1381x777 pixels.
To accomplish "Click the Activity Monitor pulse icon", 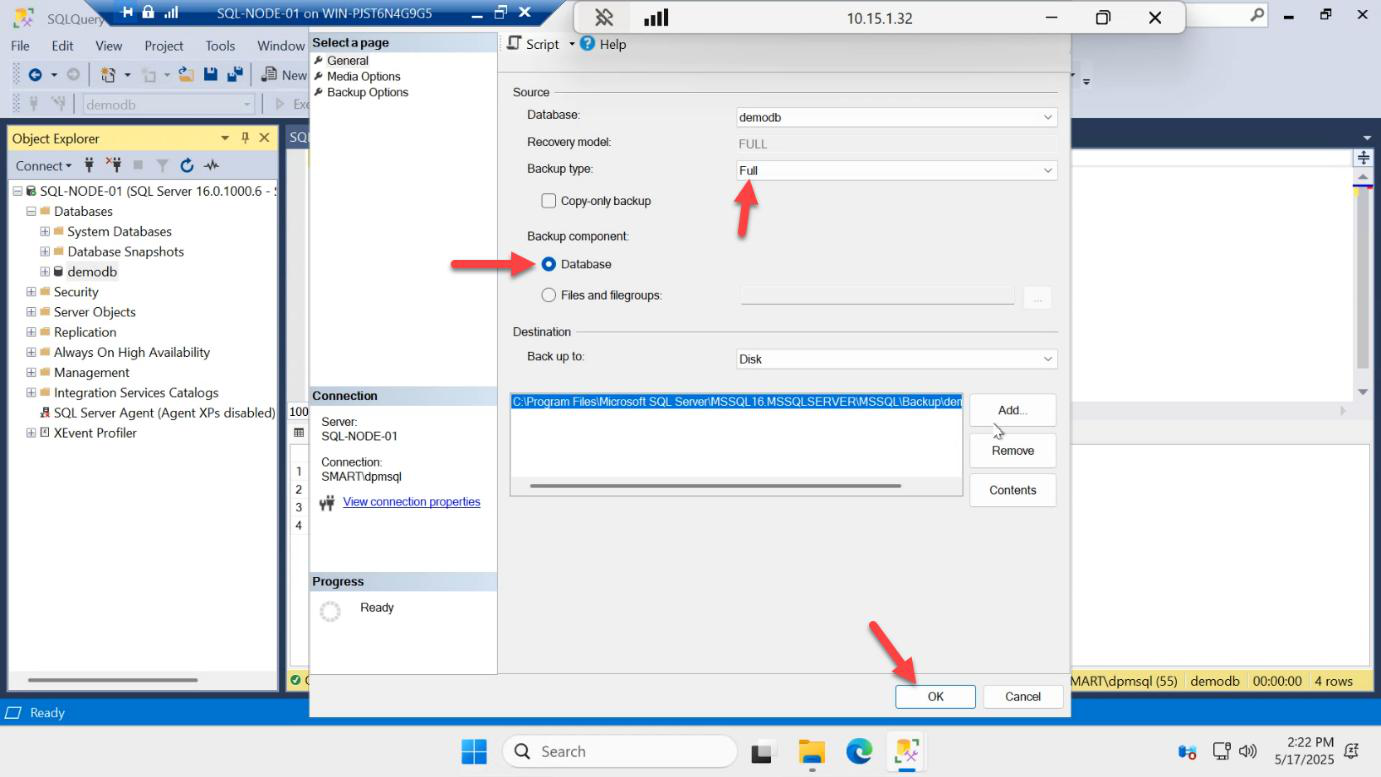I will click(211, 165).
